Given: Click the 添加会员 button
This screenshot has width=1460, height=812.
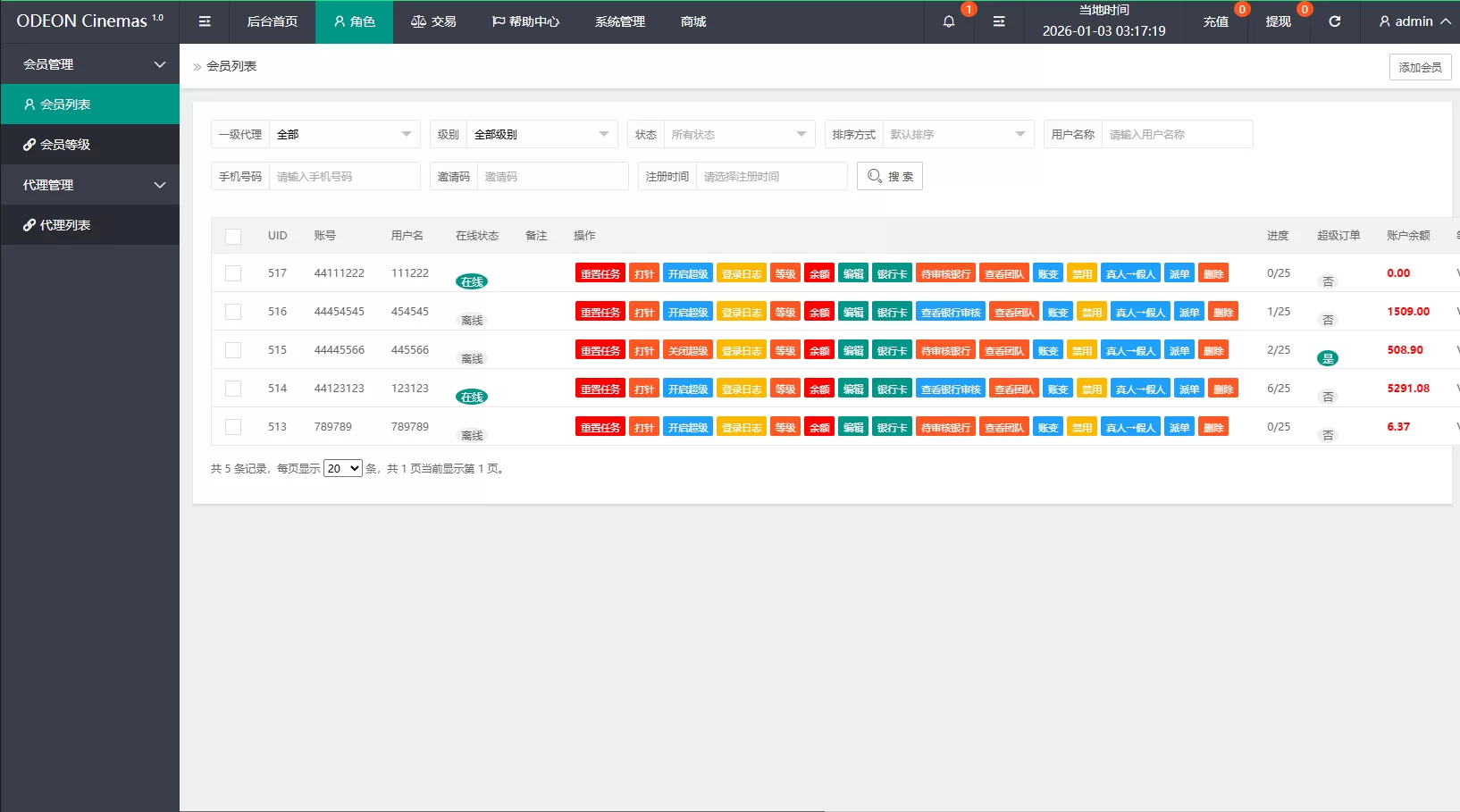Looking at the screenshot, I should click(x=1420, y=67).
